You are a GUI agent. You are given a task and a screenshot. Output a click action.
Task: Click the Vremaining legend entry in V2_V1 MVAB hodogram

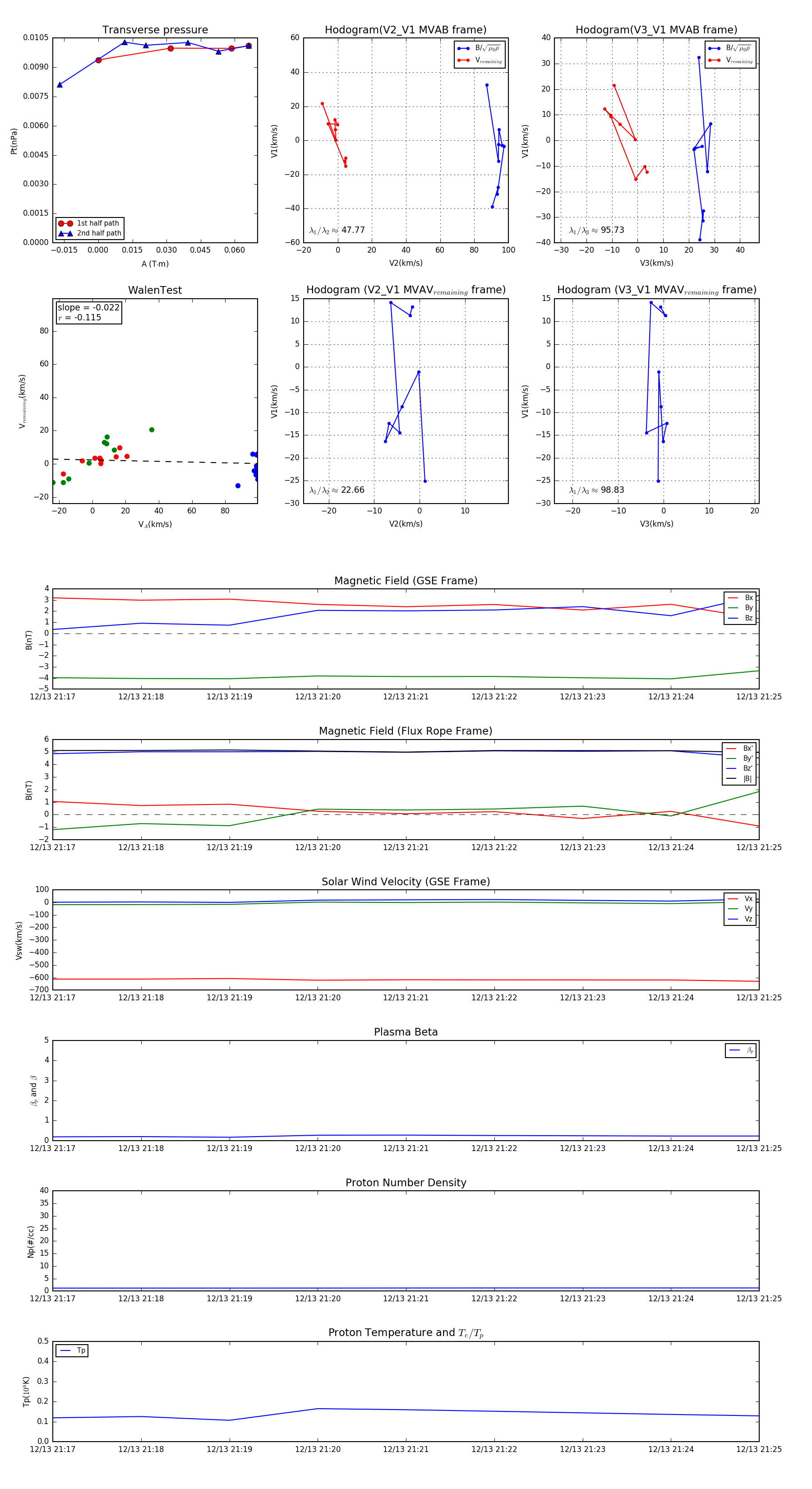point(479,60)
